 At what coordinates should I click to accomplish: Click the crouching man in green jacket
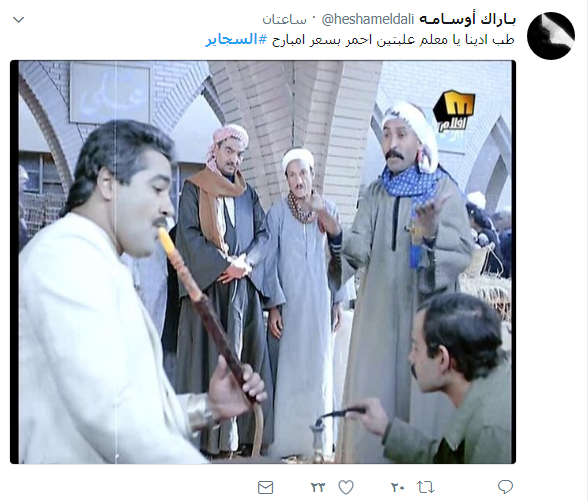tap(450, 379)
